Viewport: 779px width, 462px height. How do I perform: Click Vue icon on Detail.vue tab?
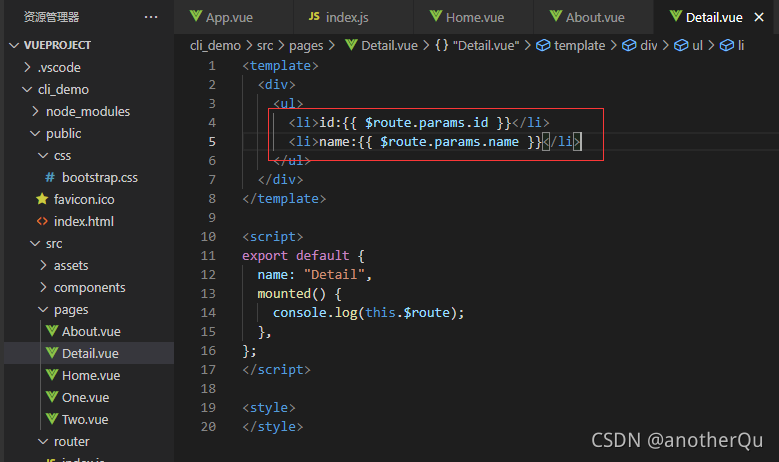coord(676,16)
